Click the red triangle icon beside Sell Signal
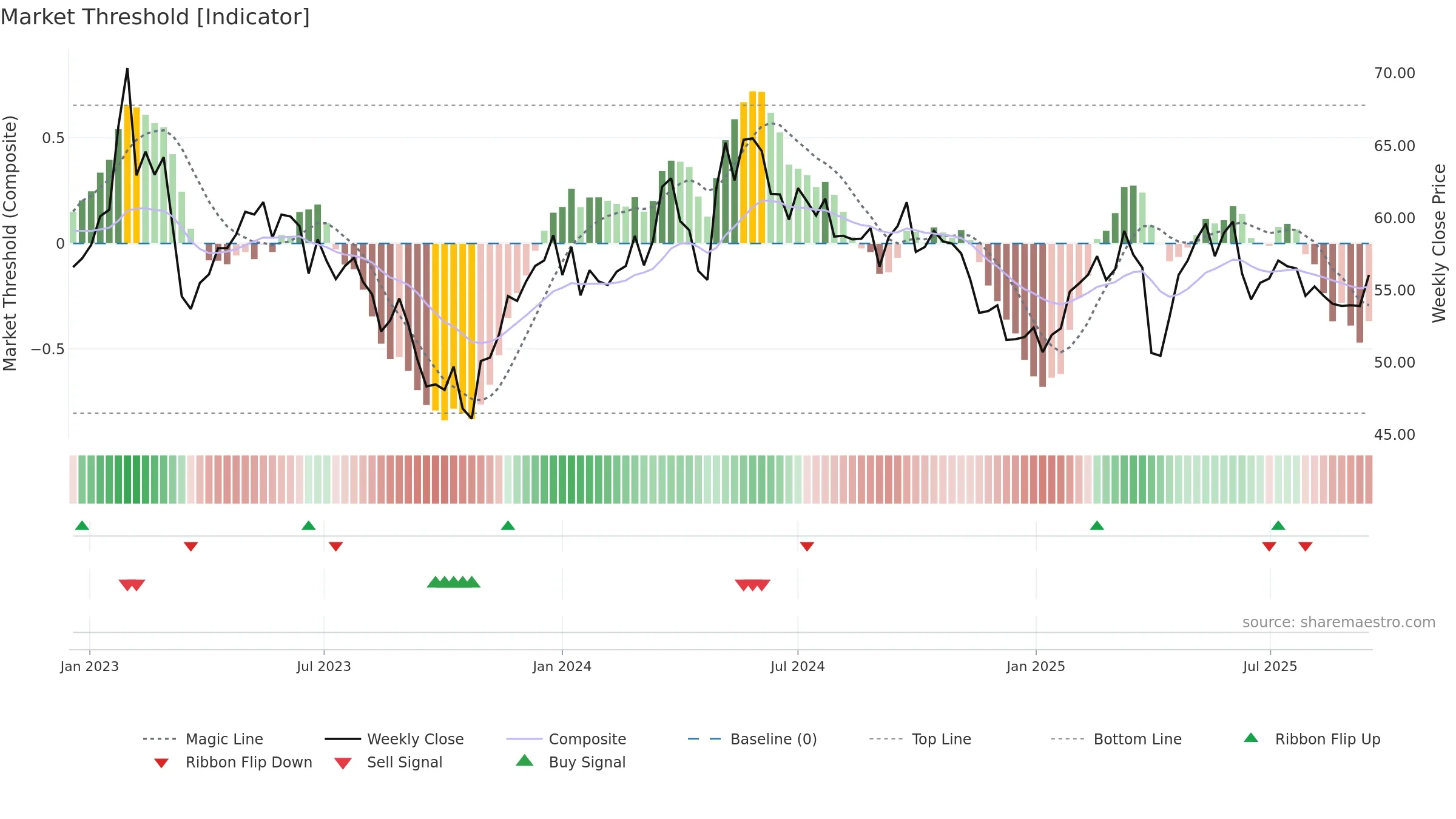Image resolution: width=1456 pixels, height=819 pixels. tap(343, 763)
